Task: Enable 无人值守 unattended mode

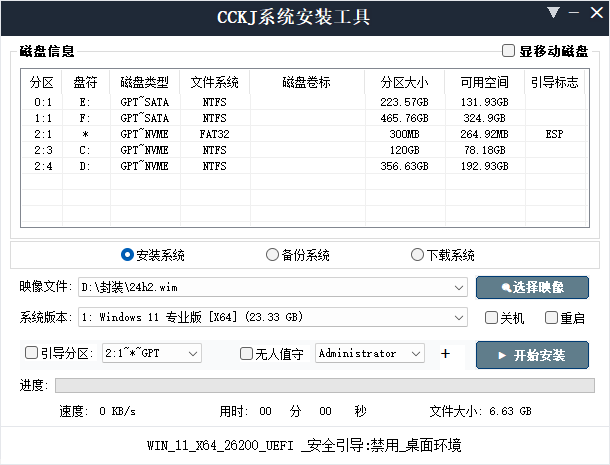Action: 247,353
